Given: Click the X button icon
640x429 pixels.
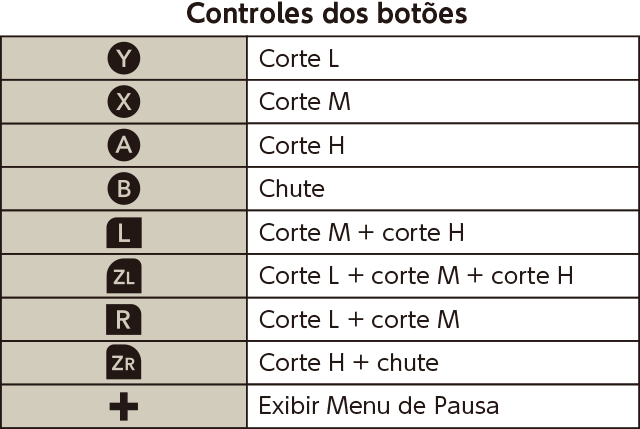Looking at the screenshot, I should point(124,102).
